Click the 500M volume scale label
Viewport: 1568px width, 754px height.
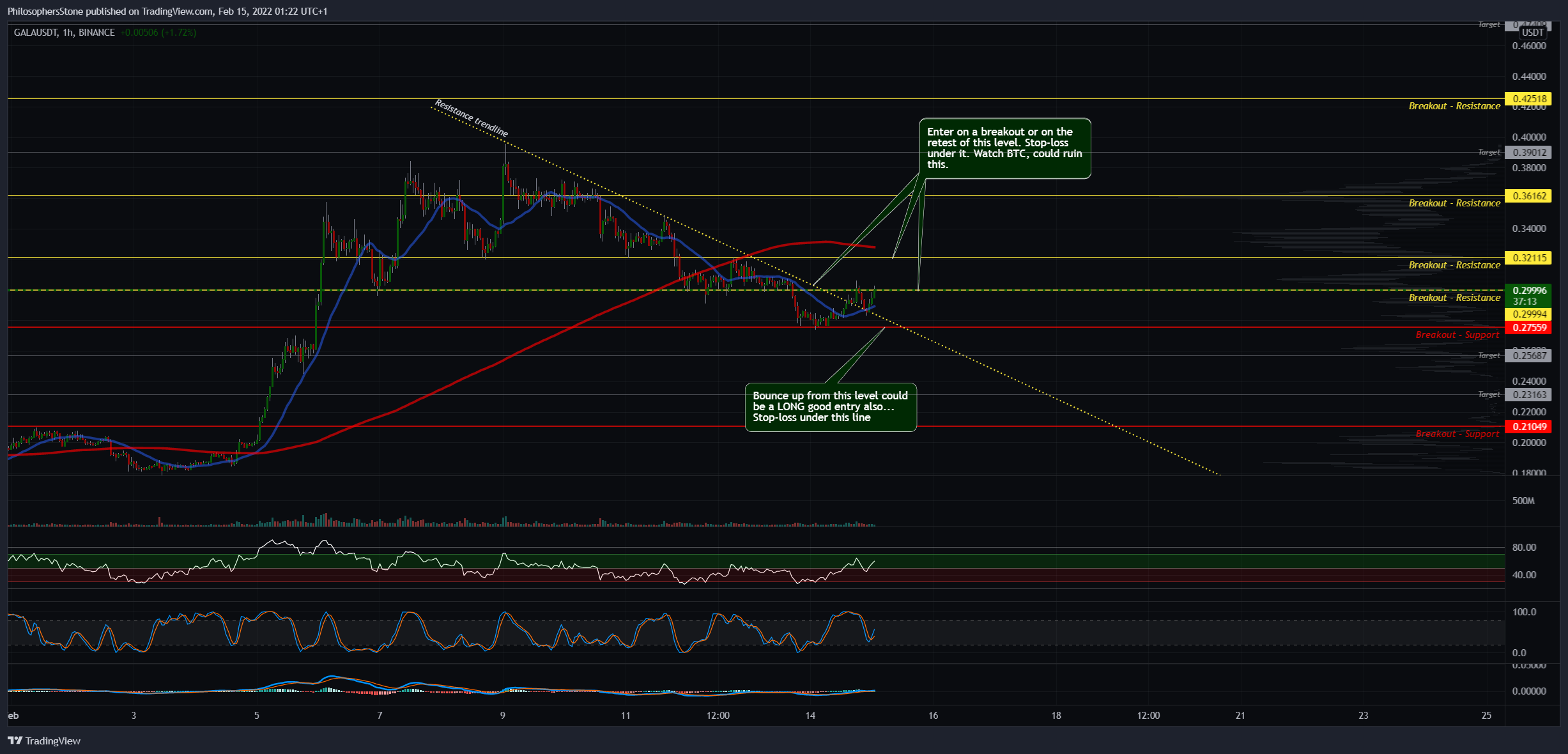(x=1523, y=501)
